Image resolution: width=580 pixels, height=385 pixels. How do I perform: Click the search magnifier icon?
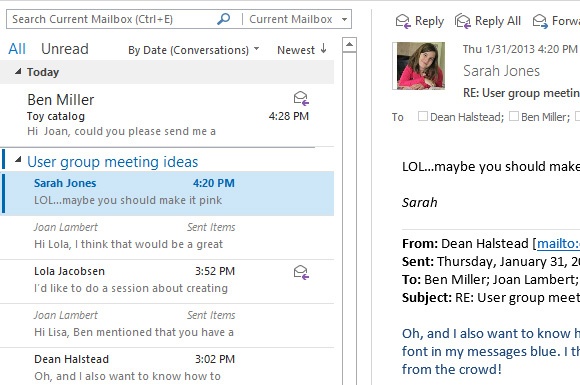click(x=223, y=18)
